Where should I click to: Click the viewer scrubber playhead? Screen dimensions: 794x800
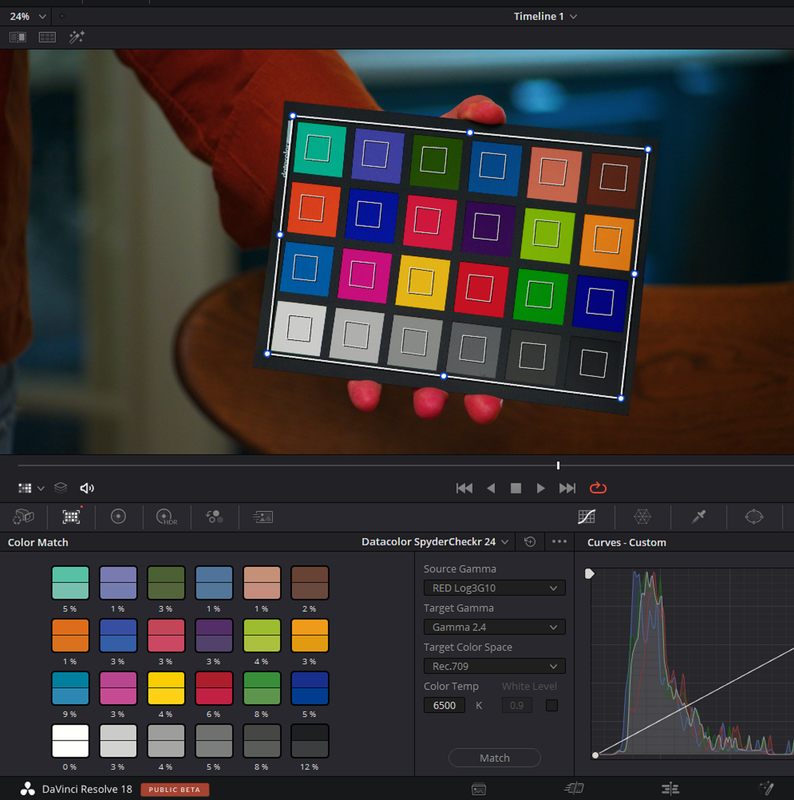pos(558,465)
